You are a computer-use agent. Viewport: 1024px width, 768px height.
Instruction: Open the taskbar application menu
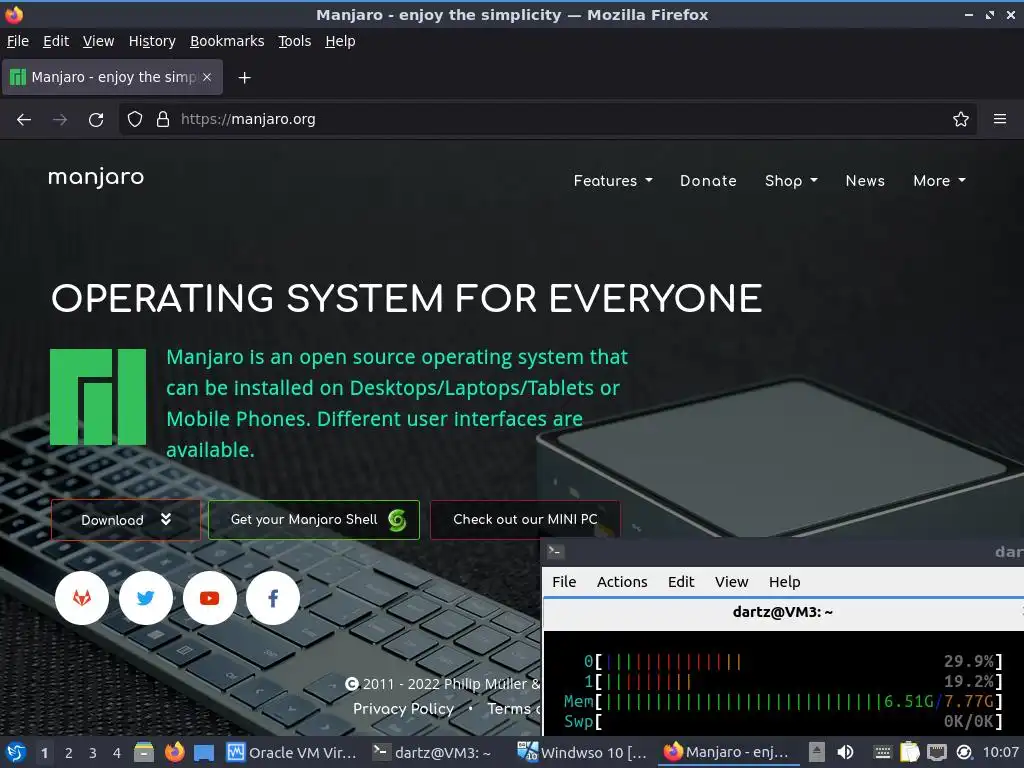click(x=16, y=752)
